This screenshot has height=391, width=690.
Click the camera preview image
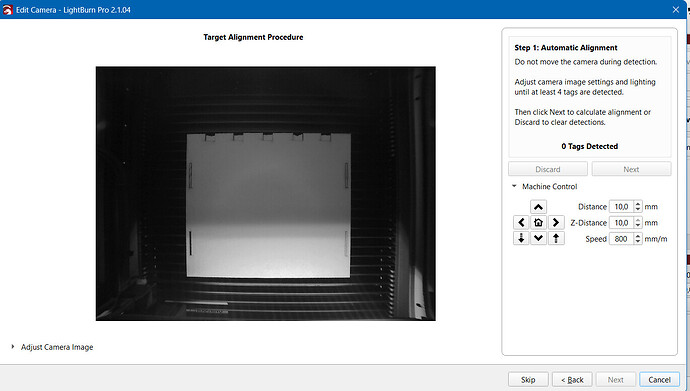click(266, 194)
